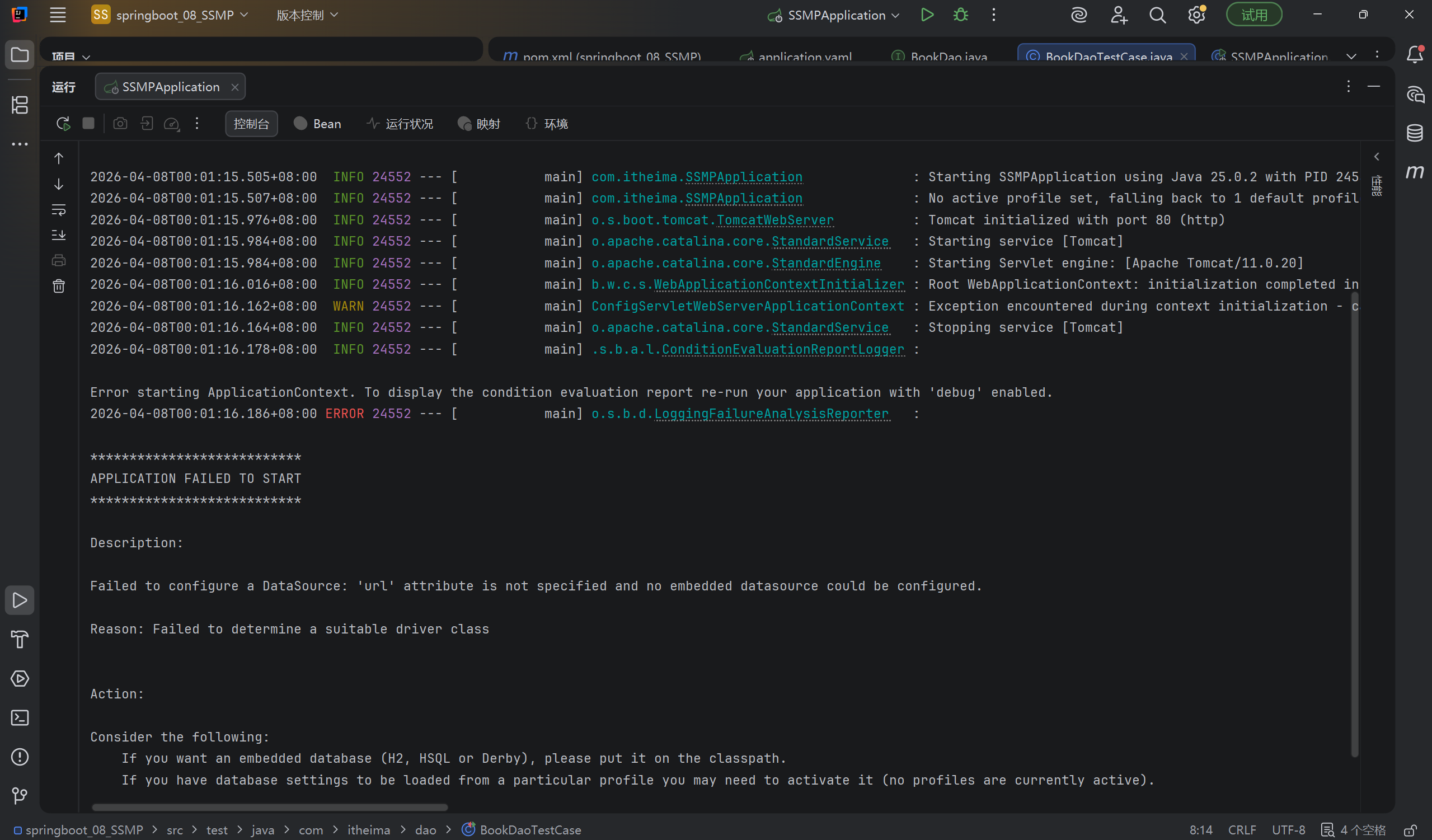Click the 试用 trial button
Viewport: 1432px width, 840px height.
click(x=1253, y=15)
